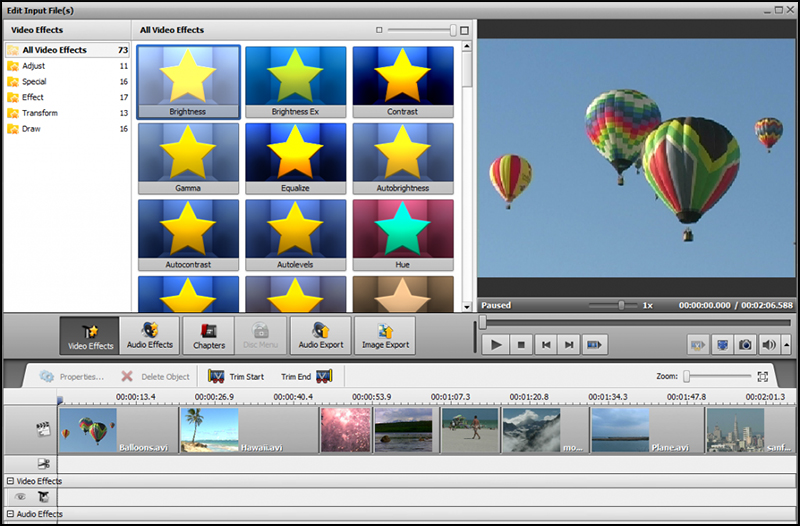Select the Balloons.avi clip
The height and width of the screenshot is (526, 800).
(x=118, y=430)
